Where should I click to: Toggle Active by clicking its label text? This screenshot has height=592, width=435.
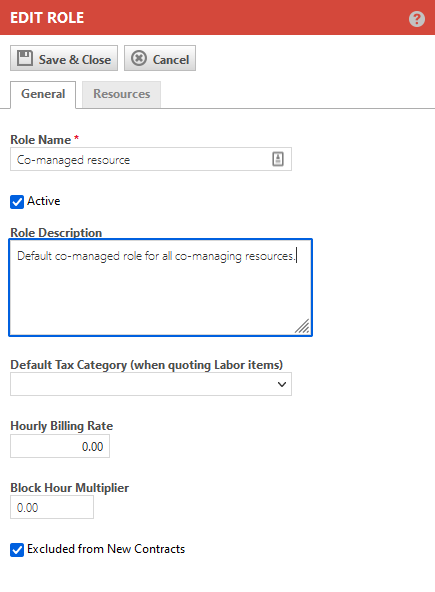pos(44,201)
